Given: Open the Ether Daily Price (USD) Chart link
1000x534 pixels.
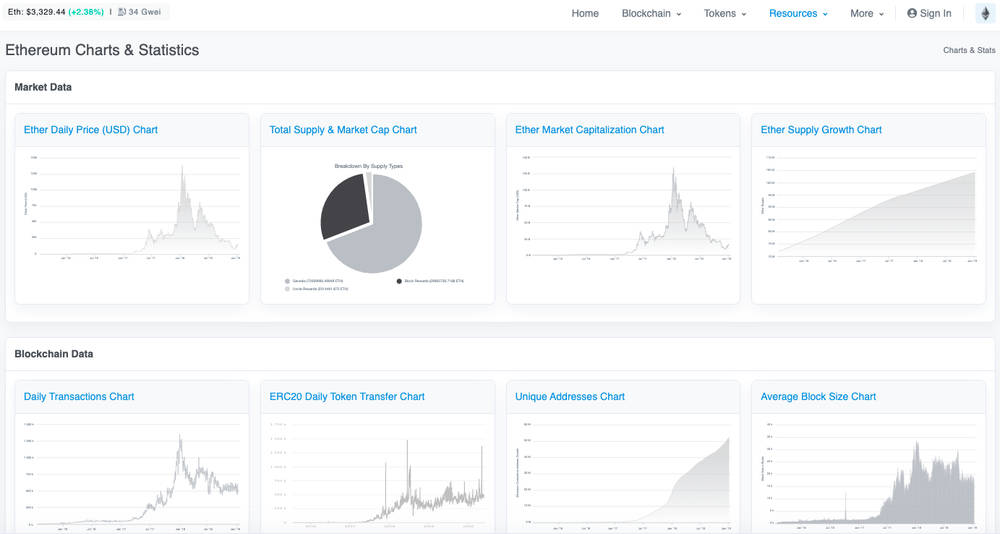Looking at the screenshot, I should 91,130.
